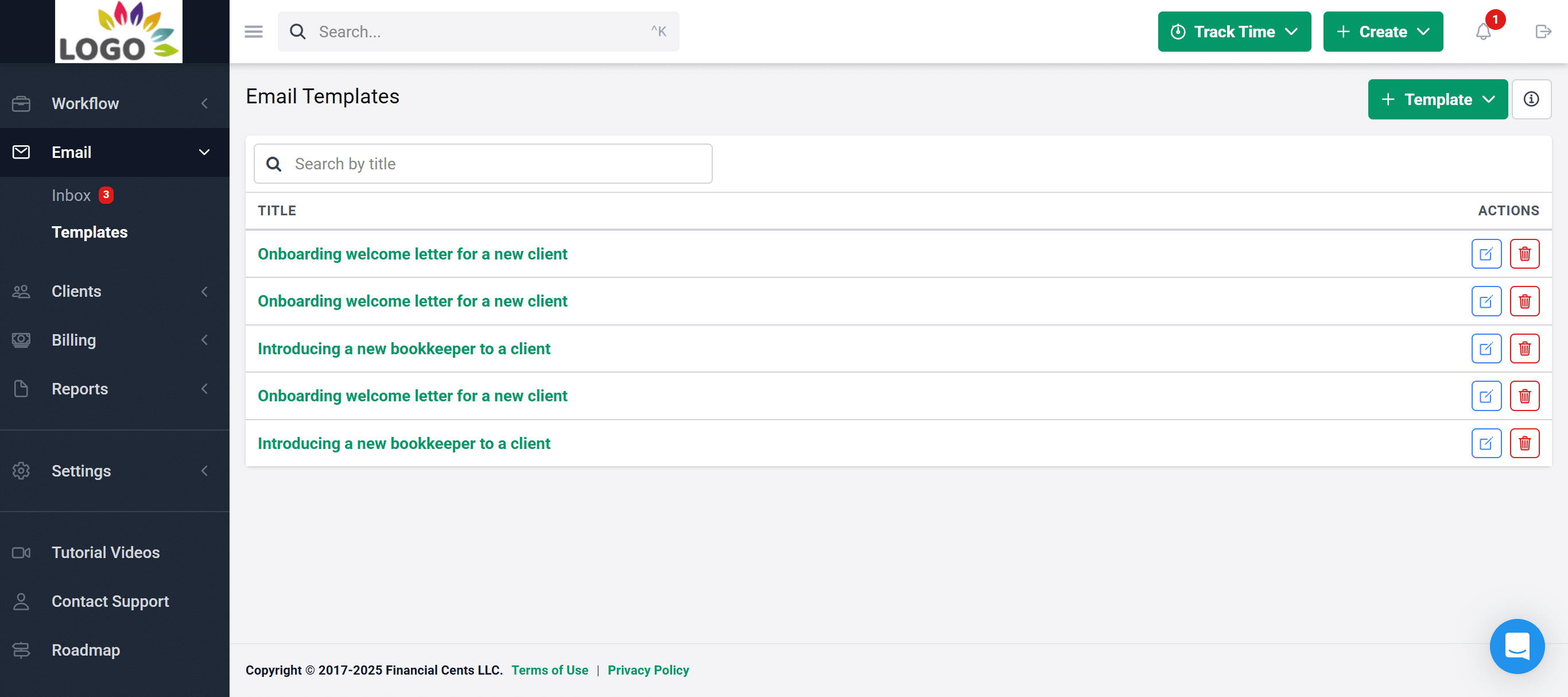Open the third Onboarding welcome letter link
The image size is (1568, 697).
click(x=412, y=396)
